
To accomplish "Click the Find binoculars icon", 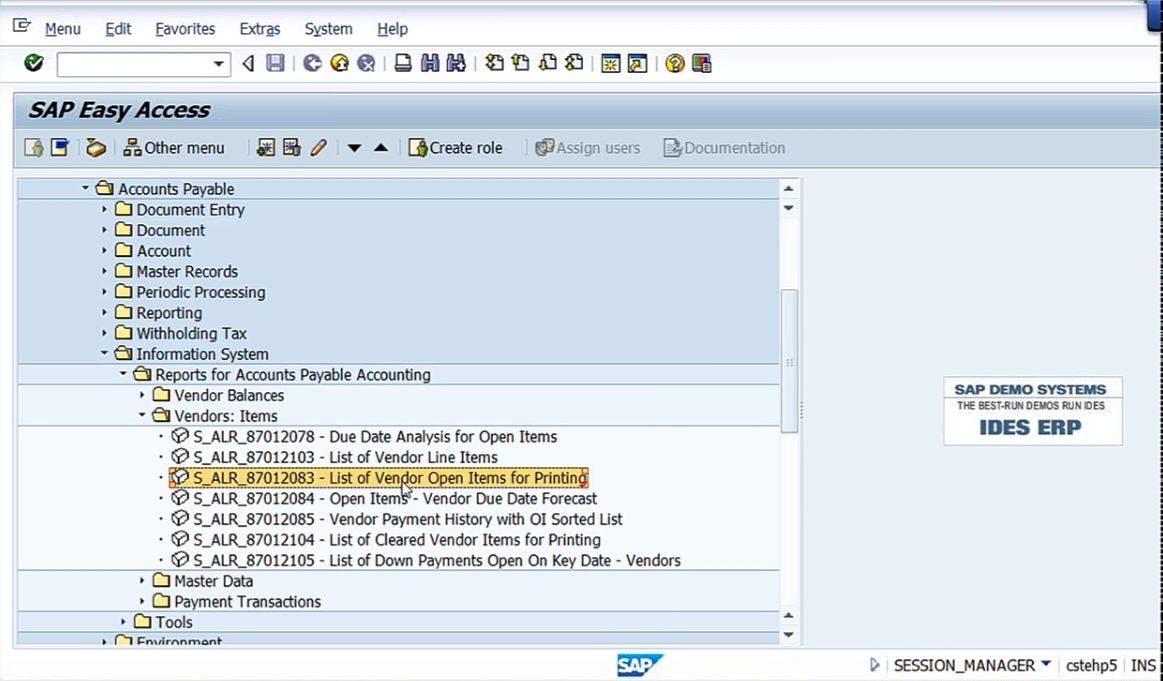I will [430, 63].
